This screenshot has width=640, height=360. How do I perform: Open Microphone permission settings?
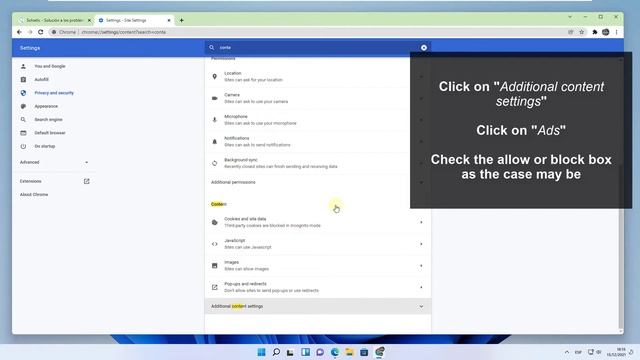pos(318,120)
